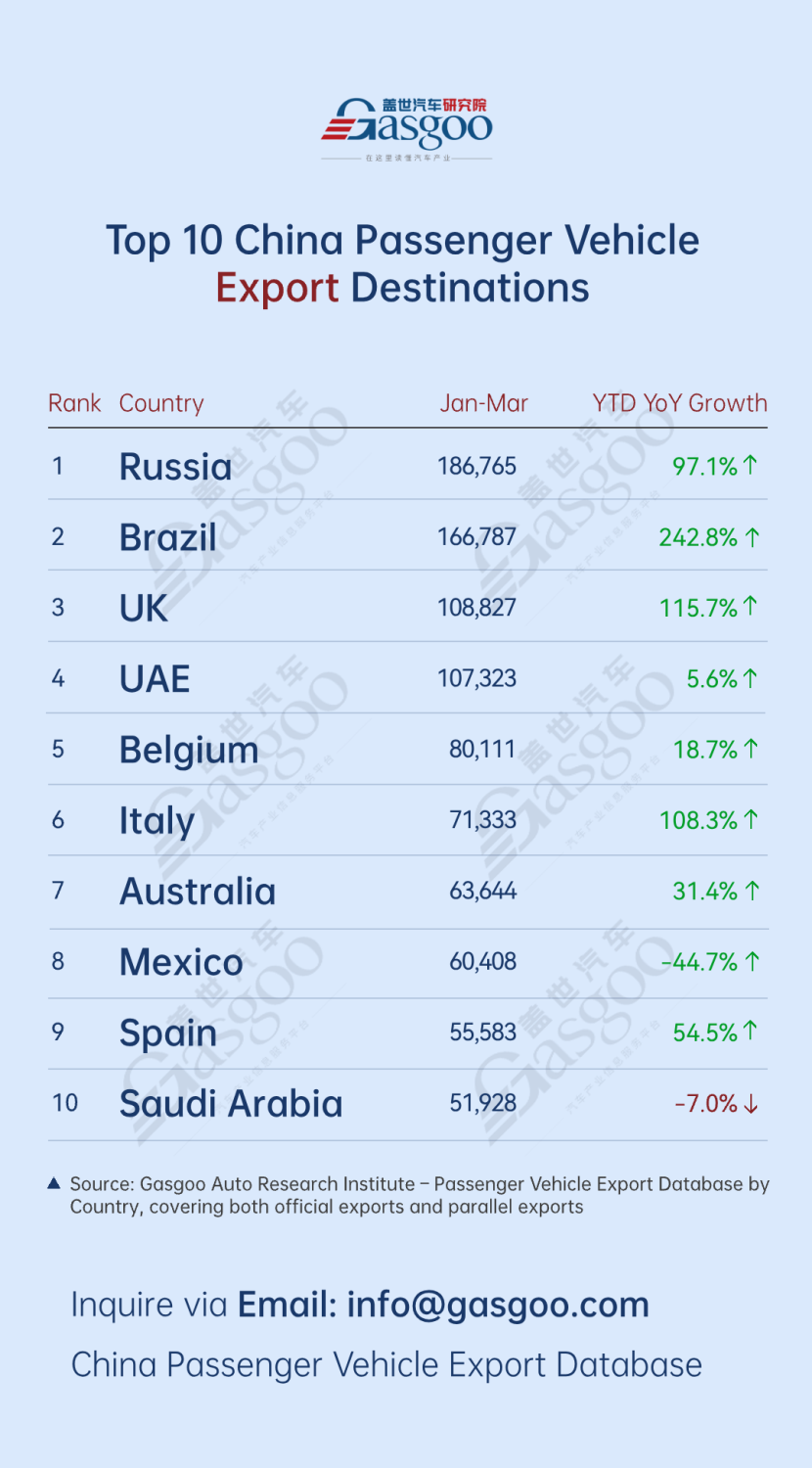Click the up arrow next to 242.8%

pyautogui.click(x=751, y=536)
